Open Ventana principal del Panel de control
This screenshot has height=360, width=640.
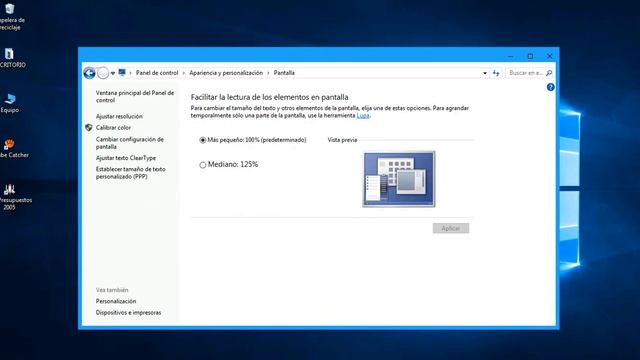point(135,96)
